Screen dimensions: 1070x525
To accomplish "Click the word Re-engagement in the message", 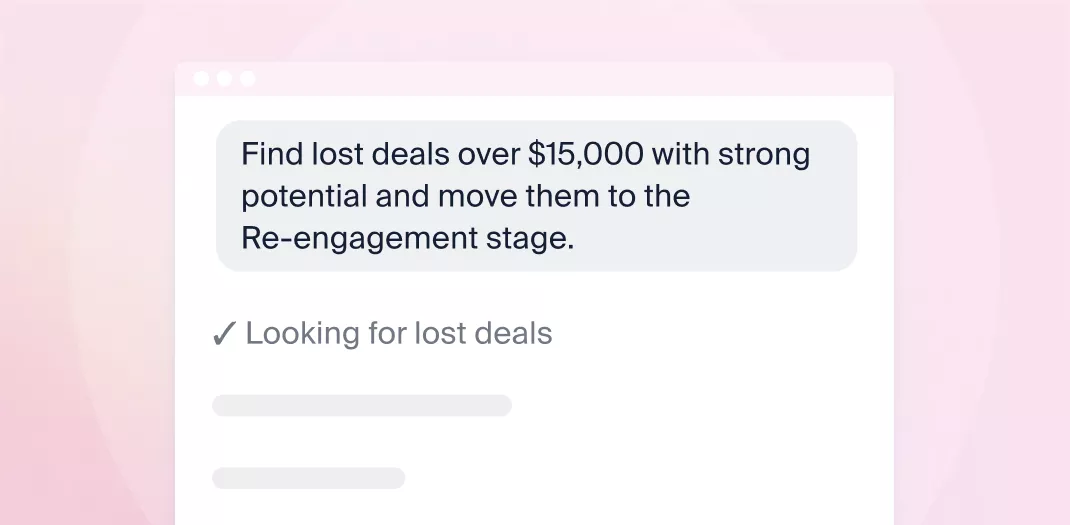I will (x=360, y=239).
